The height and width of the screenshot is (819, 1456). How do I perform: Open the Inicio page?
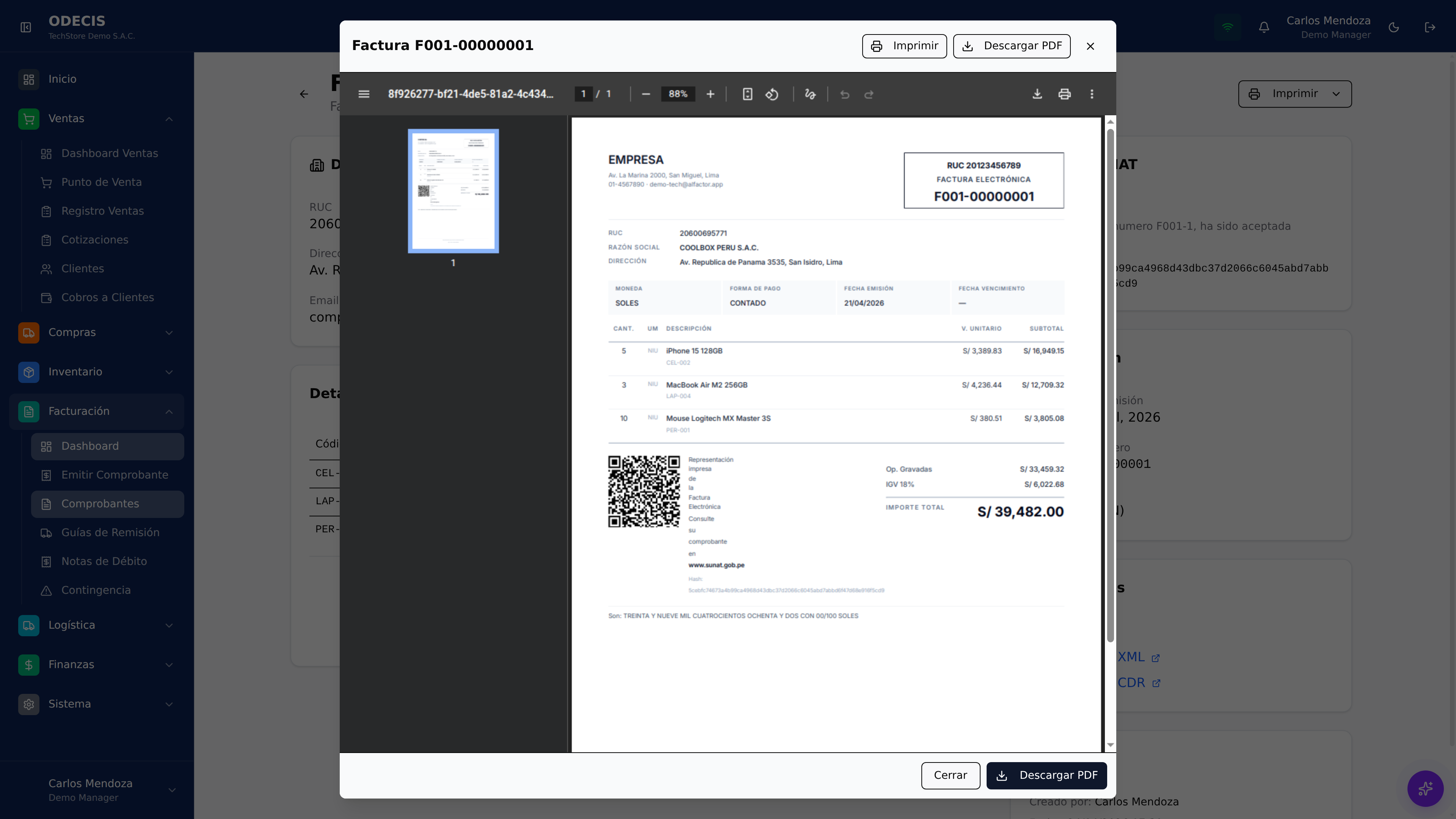pos(97,79)
